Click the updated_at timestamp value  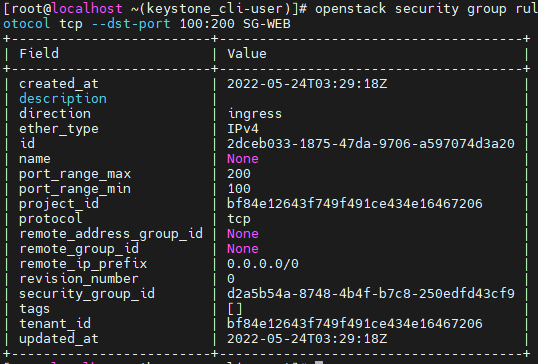click(x=307, y=339)
